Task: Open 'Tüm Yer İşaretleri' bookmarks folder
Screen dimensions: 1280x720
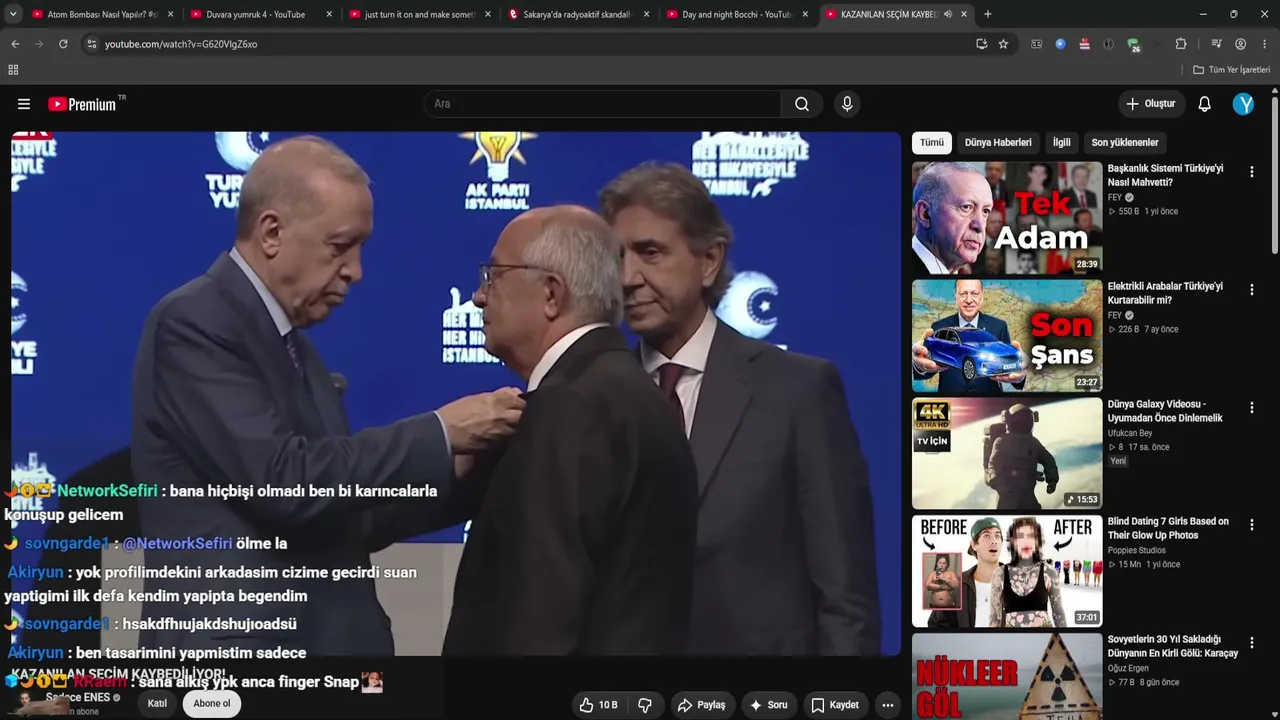Action: [x=1231, y=70]
